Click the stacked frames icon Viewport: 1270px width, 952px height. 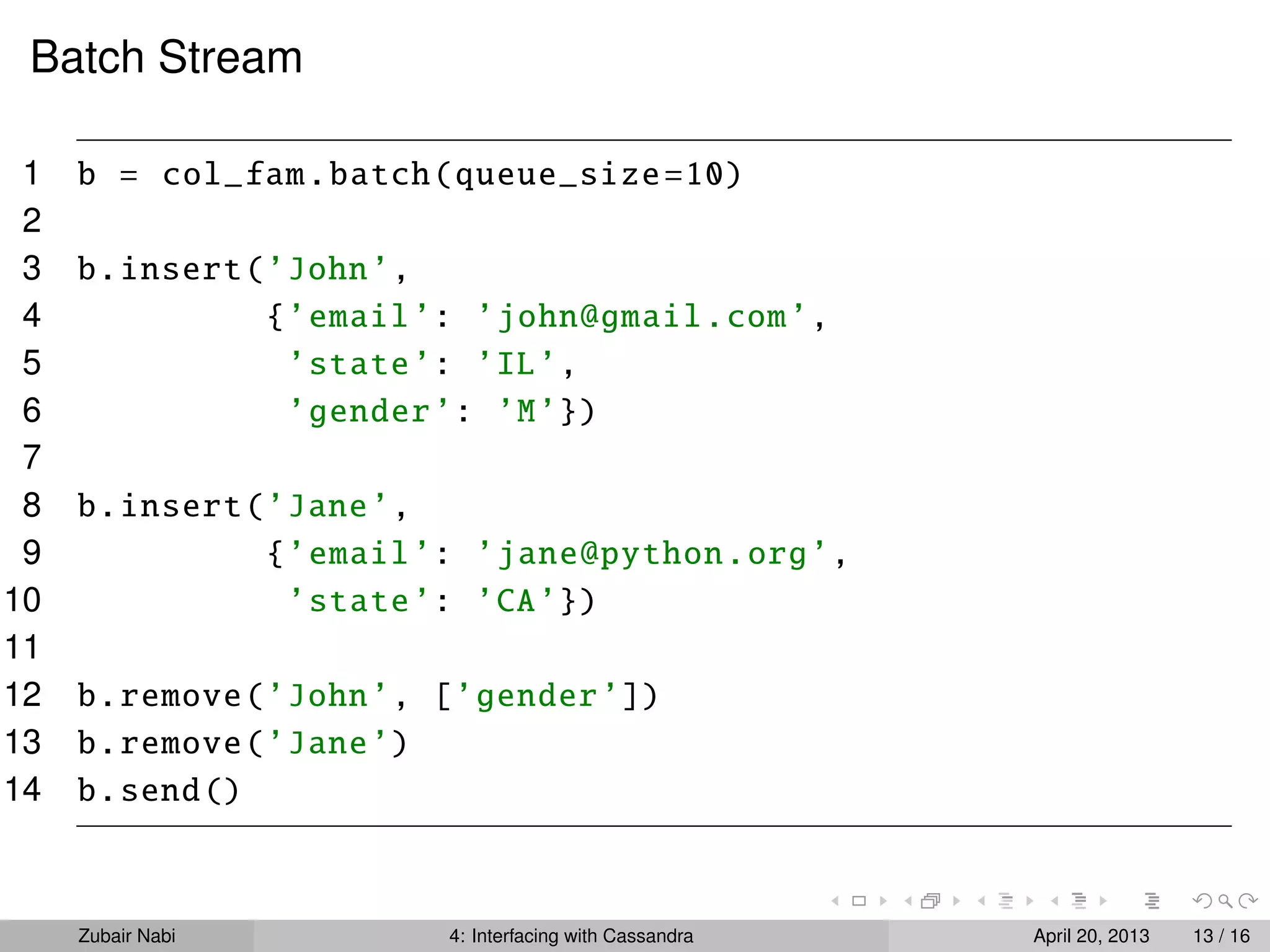coord(931,901)
